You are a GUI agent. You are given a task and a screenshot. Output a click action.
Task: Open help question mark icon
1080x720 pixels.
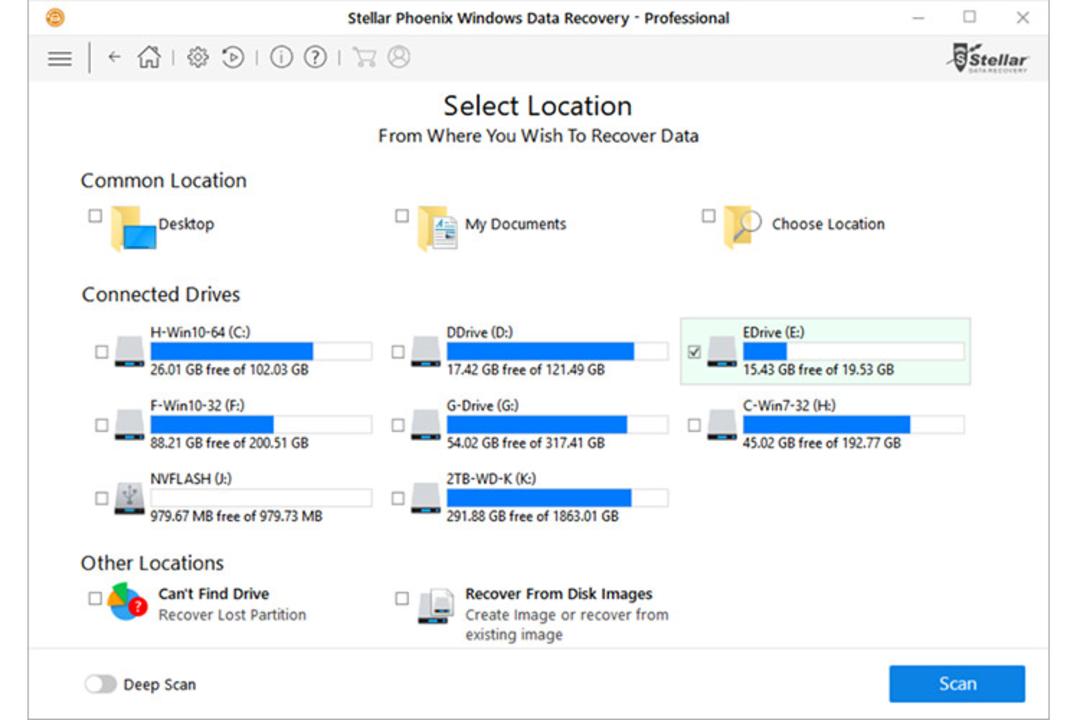pos(315,57)
